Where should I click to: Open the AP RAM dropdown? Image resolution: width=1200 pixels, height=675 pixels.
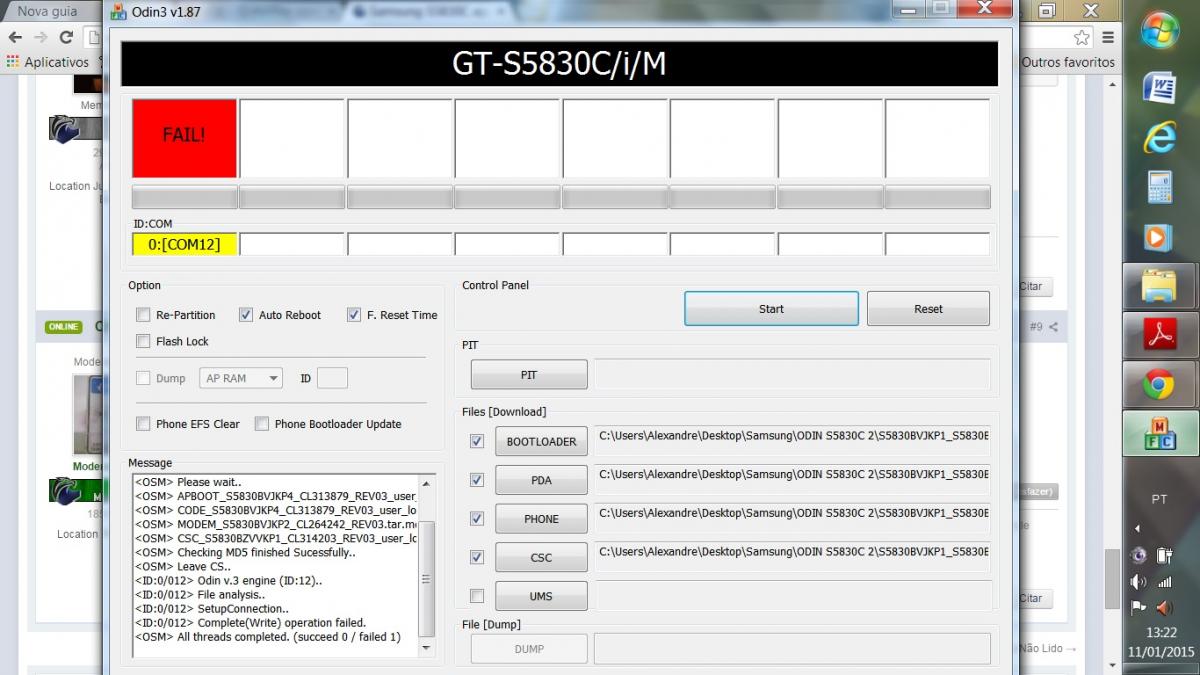coord(241,378)
